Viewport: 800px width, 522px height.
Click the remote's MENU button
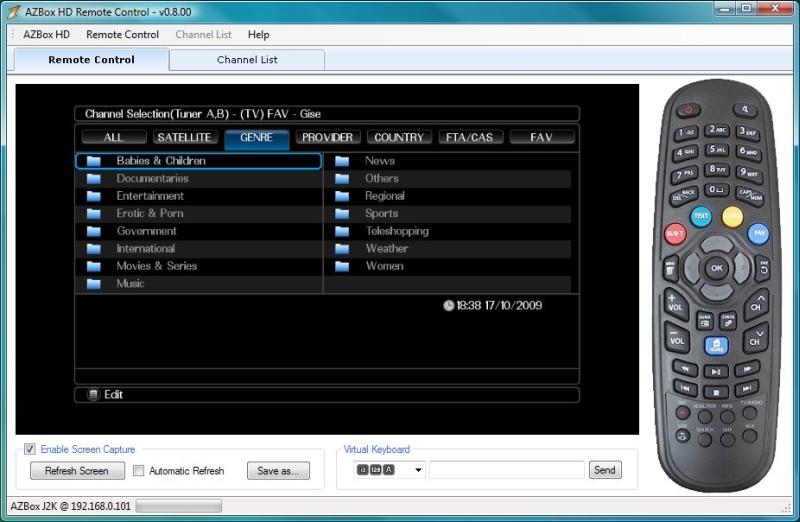tap(670, 268)
